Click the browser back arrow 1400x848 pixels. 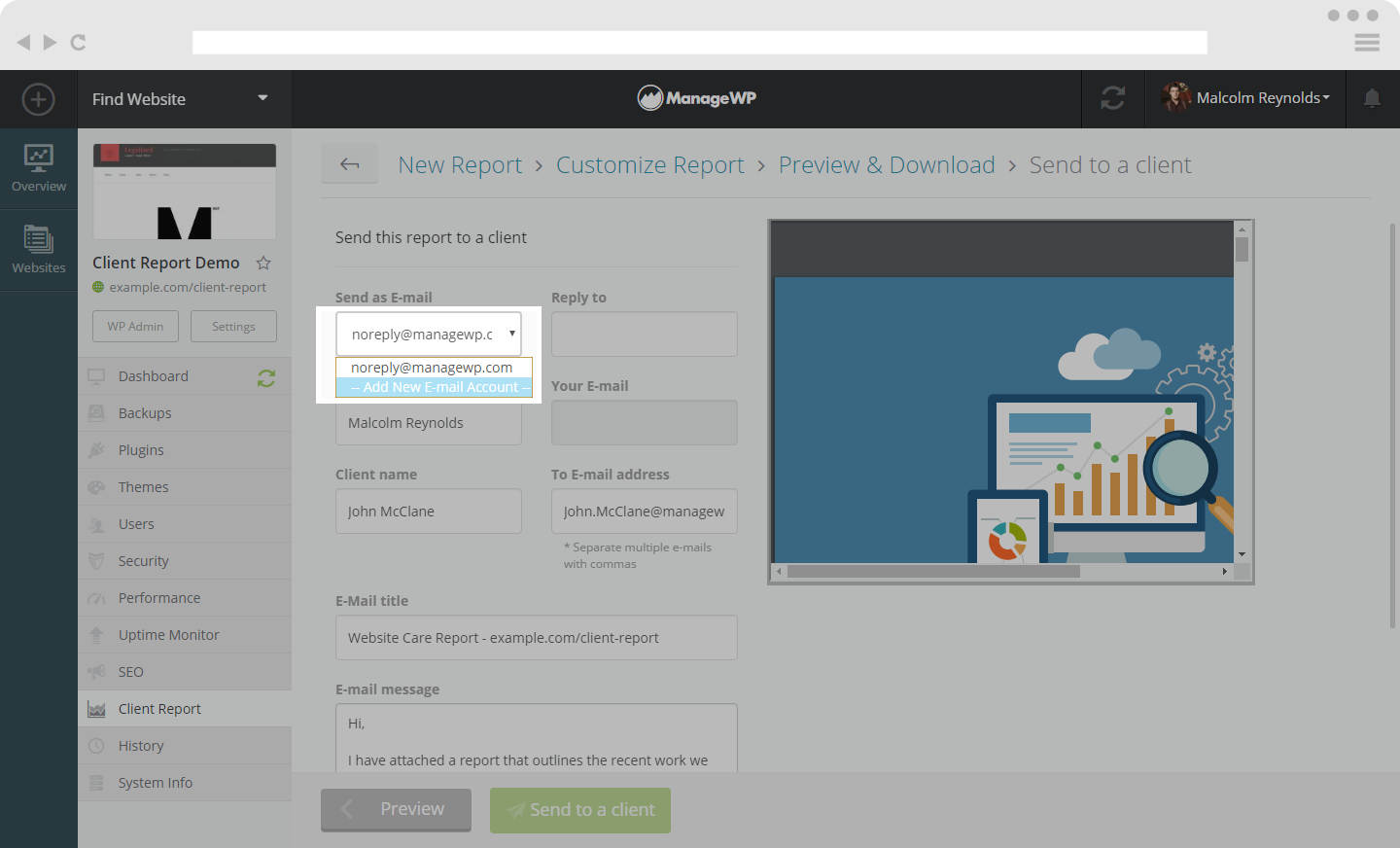point(24,42)
